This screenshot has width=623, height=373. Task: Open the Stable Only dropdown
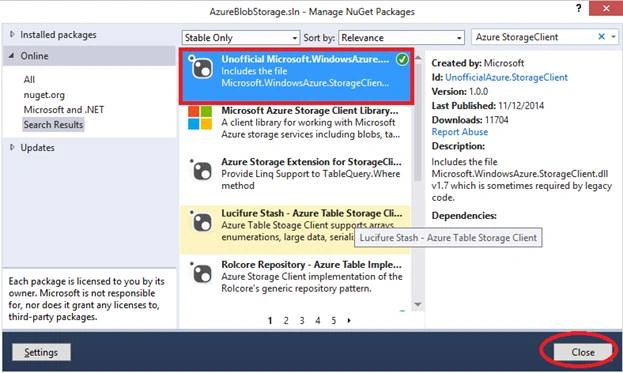(240, 38)
